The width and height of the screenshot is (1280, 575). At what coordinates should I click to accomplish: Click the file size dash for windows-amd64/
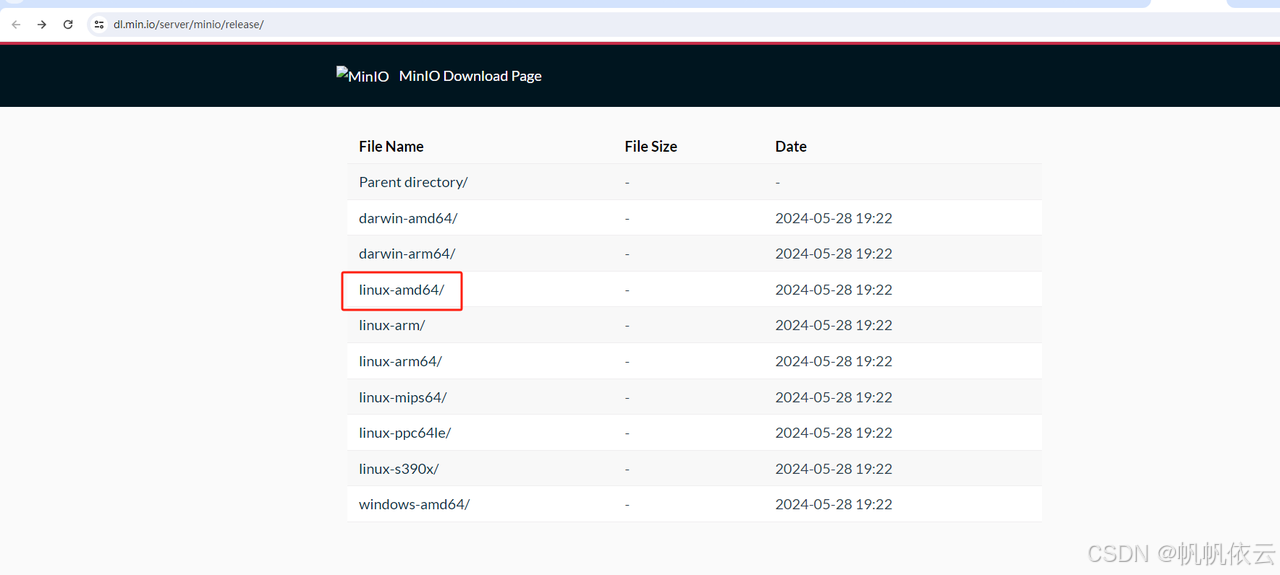627,505
